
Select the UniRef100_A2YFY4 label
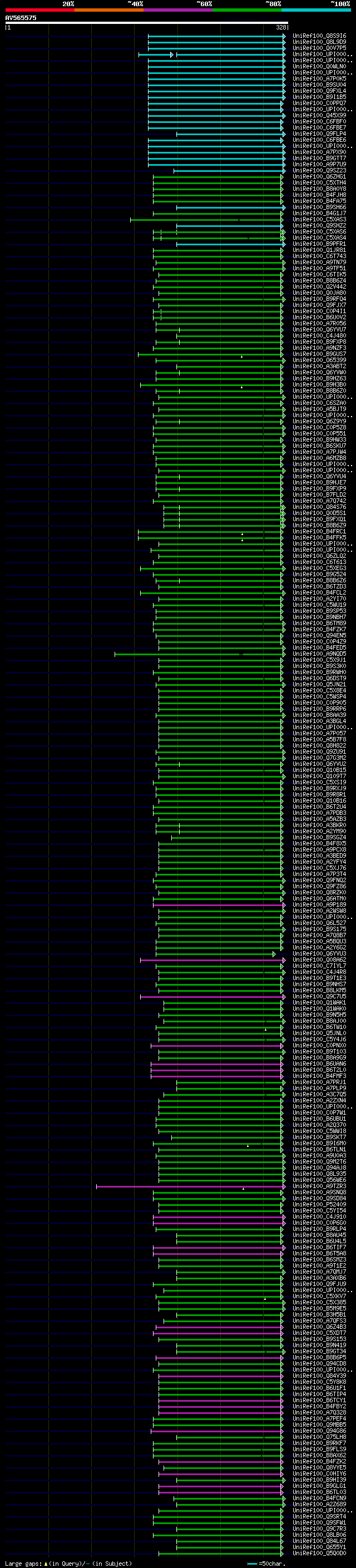point(319,862)
